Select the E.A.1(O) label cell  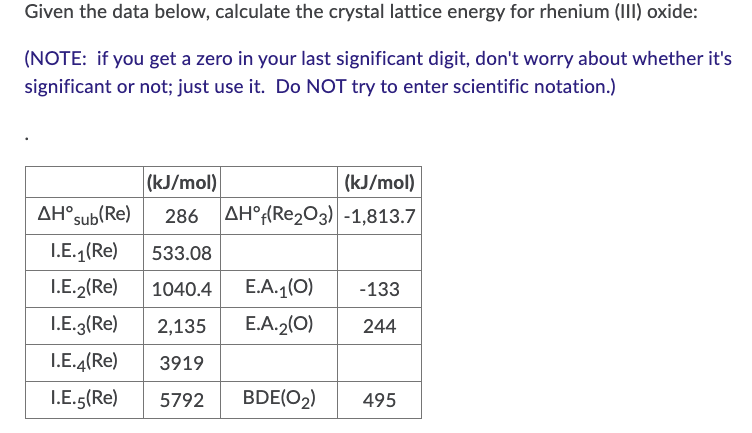[279, 289]
